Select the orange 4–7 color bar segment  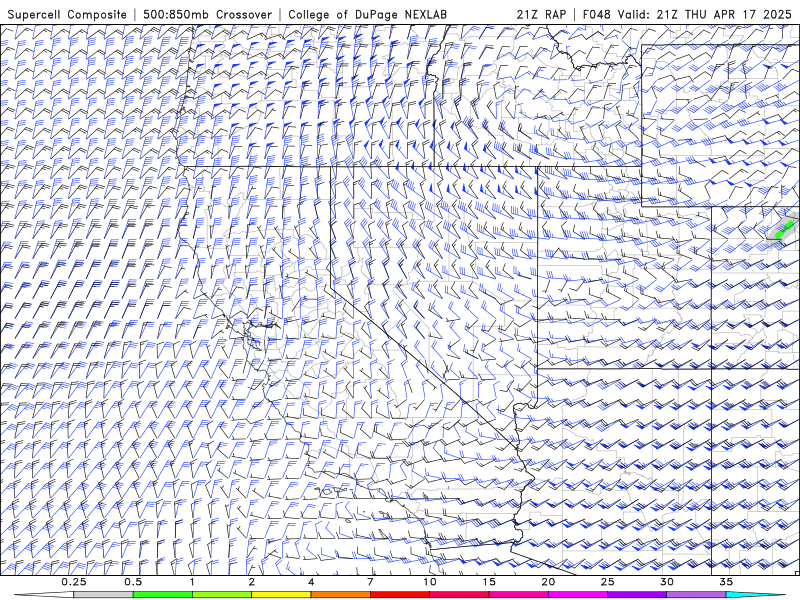[x=340, y=595]
